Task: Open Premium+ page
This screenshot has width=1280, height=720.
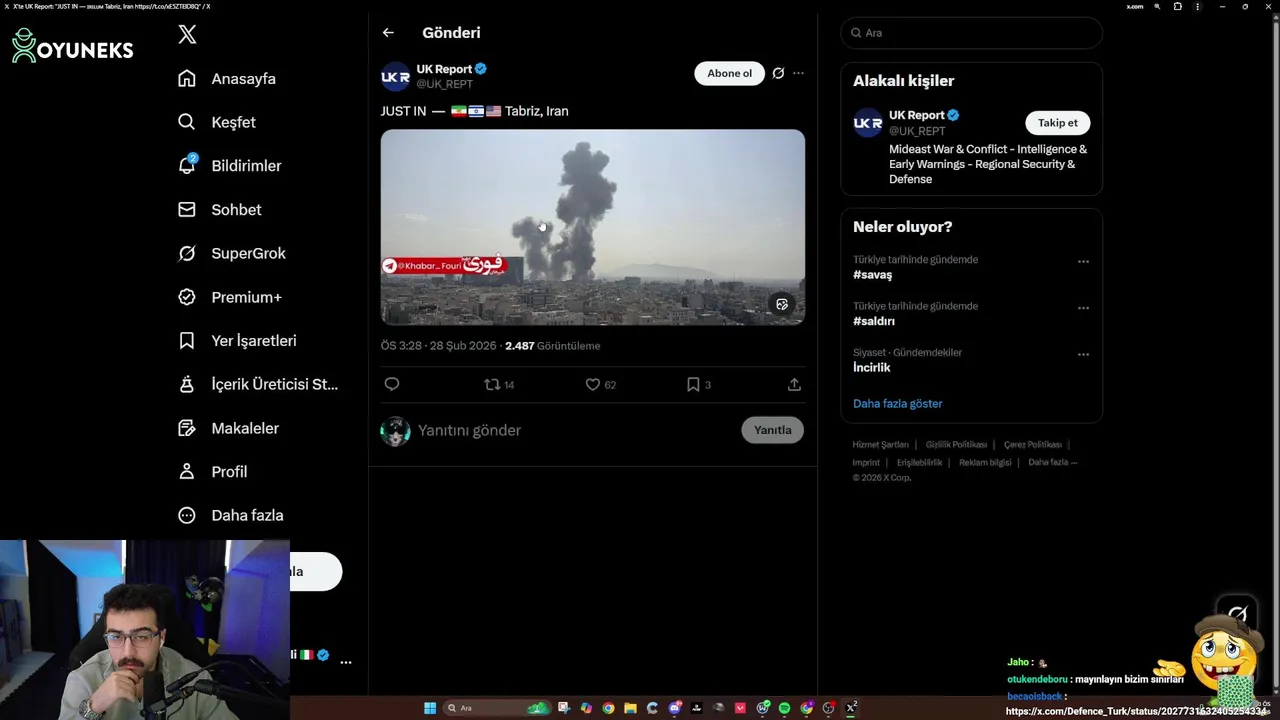Action: point(229,297)
